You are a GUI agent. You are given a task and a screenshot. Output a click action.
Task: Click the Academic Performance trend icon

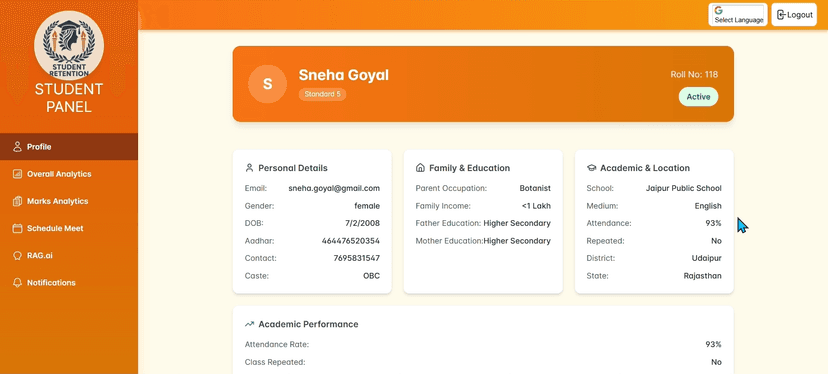coord(249,324)
